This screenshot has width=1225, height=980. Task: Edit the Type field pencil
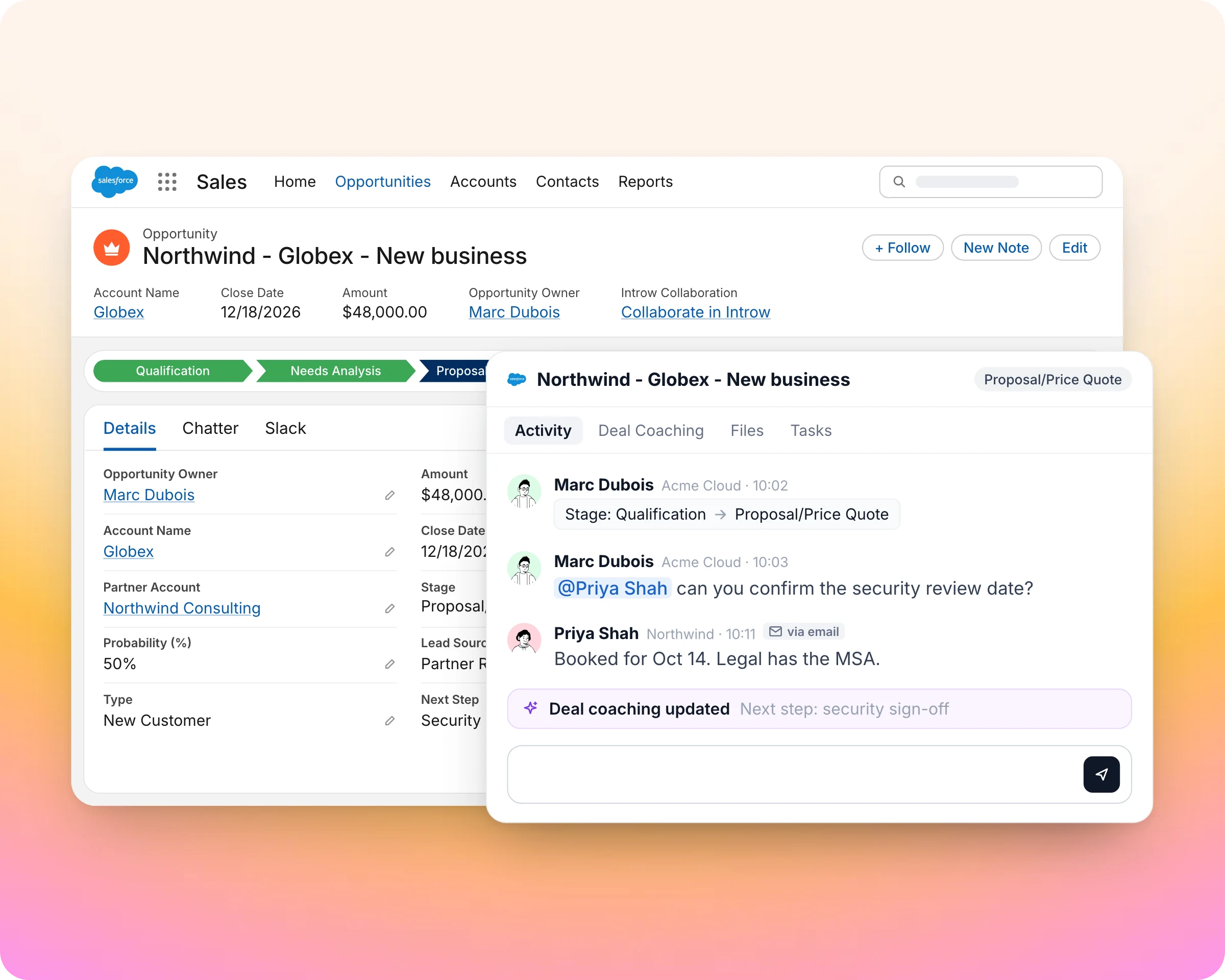pos(390,721)
